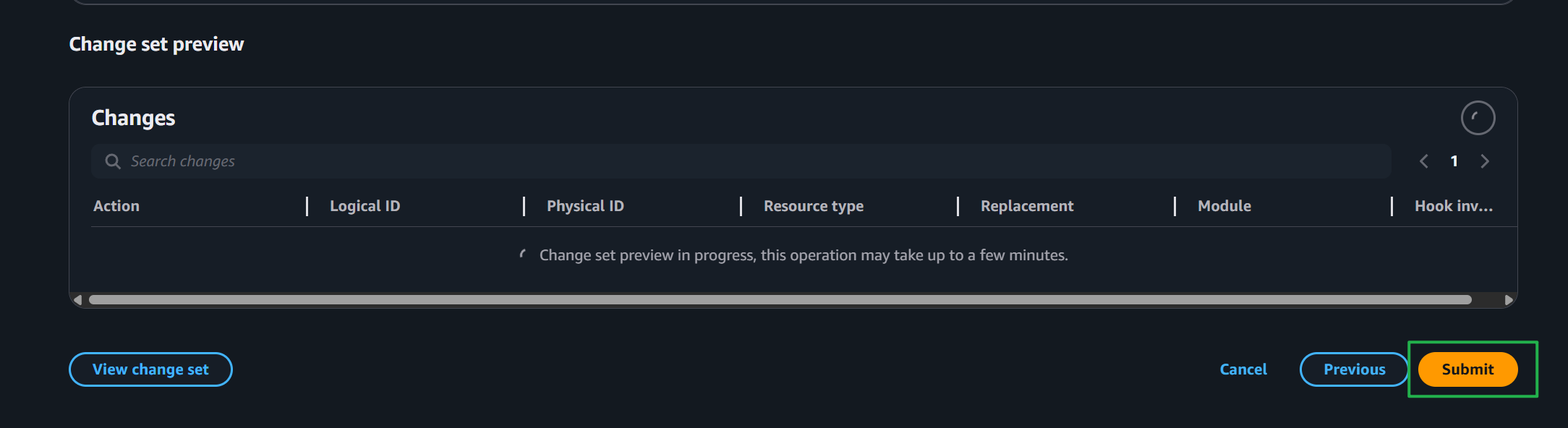1568x428 pixels.
Task: Click the Module column header
Action: [1224, 206]
